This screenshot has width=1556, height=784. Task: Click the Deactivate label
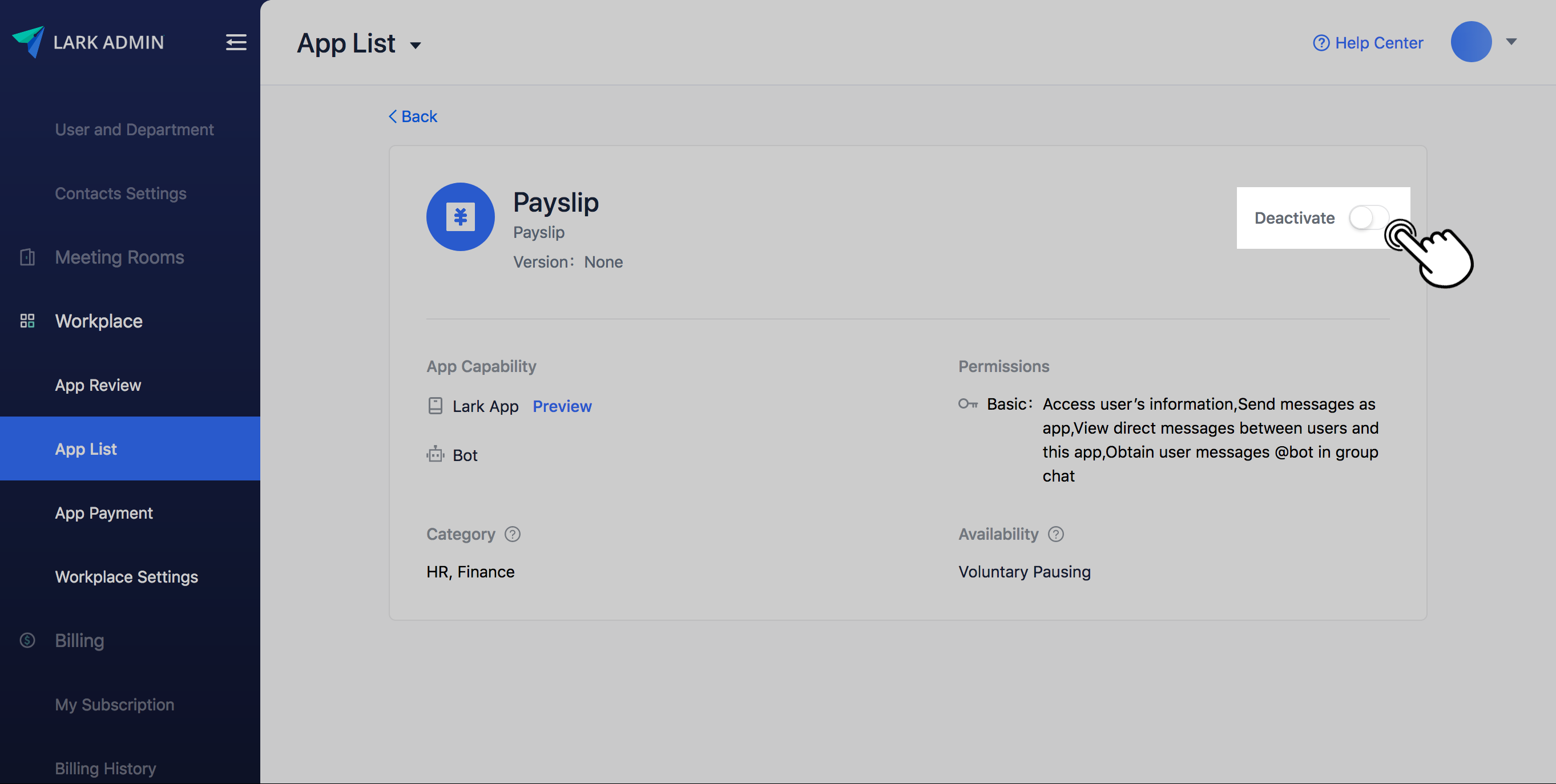[1295, 218]
